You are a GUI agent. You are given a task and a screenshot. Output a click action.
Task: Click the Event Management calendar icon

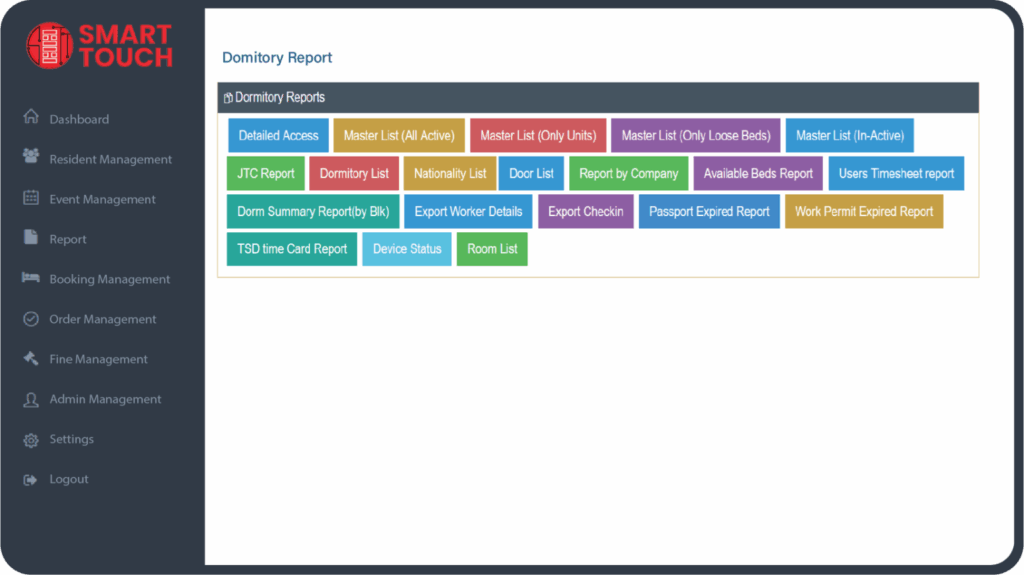point(31,198)
